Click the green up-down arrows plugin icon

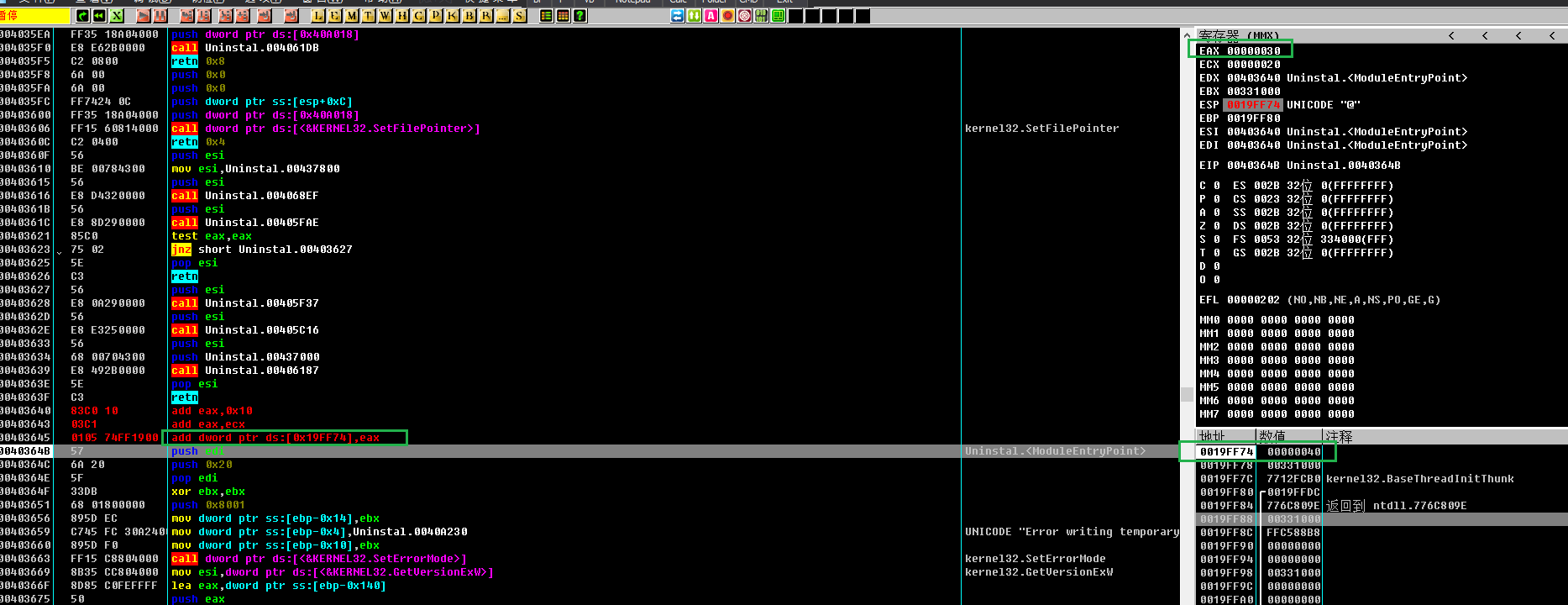695,16
